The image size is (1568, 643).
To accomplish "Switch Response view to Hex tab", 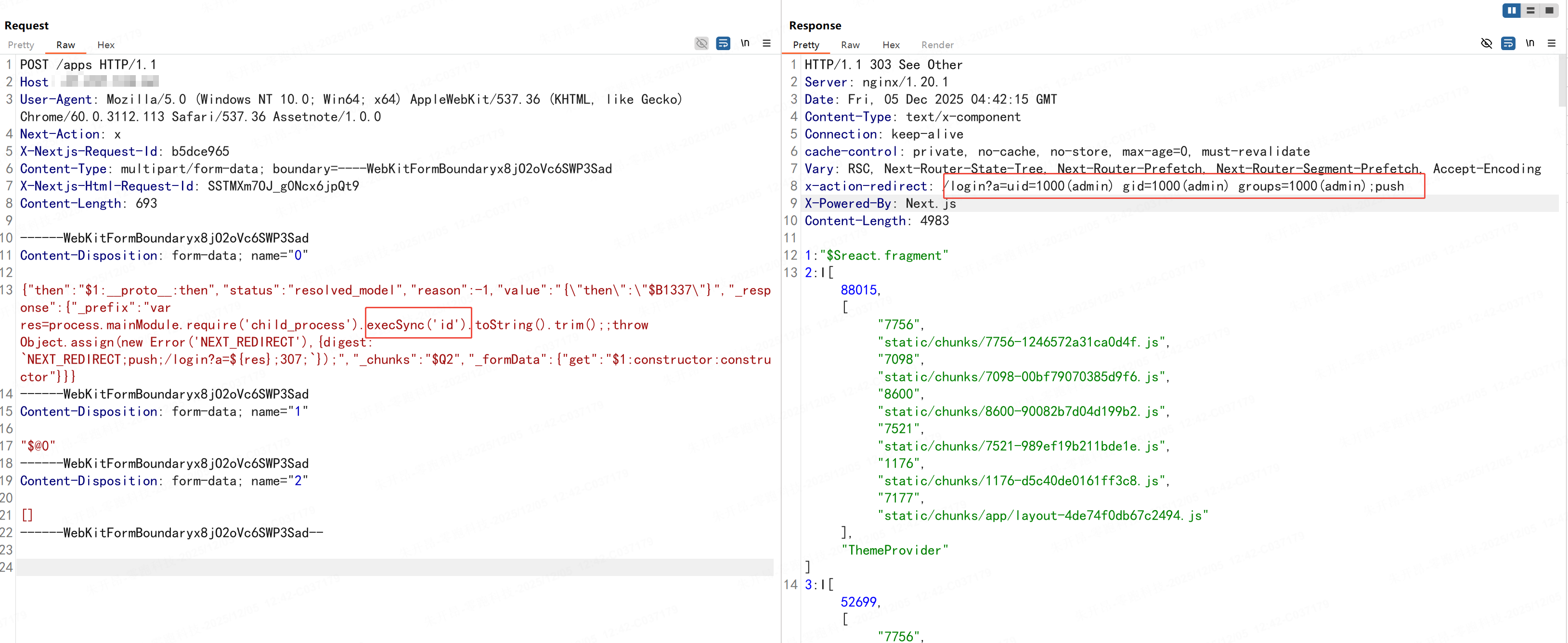I will (891, 45).
